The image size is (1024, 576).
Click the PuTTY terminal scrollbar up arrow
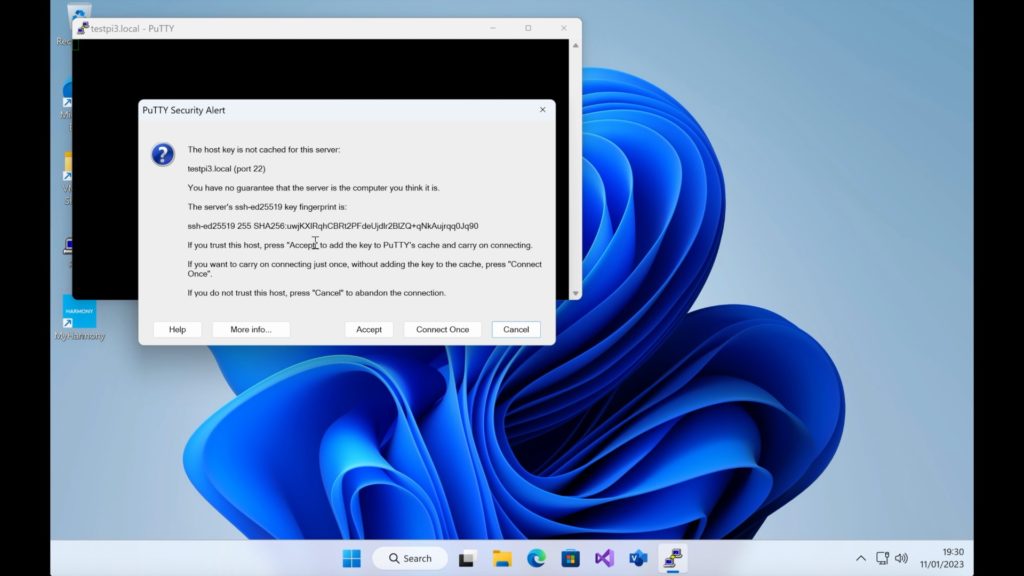tap(575, 46)
